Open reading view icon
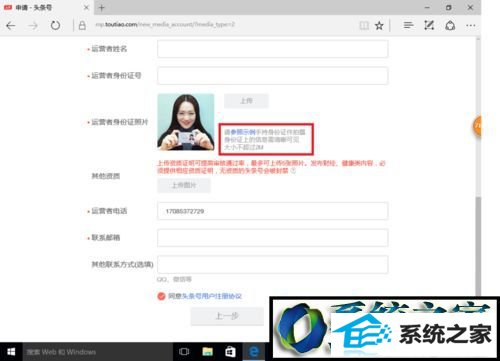 (x=364, y=26)
